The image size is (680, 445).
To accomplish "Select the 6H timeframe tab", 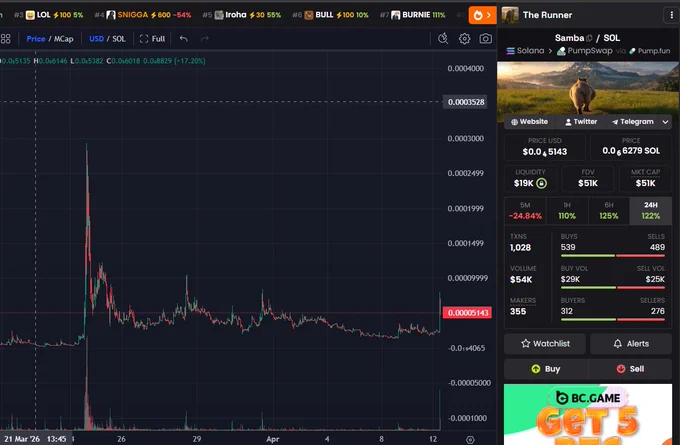I will [608, 211].
